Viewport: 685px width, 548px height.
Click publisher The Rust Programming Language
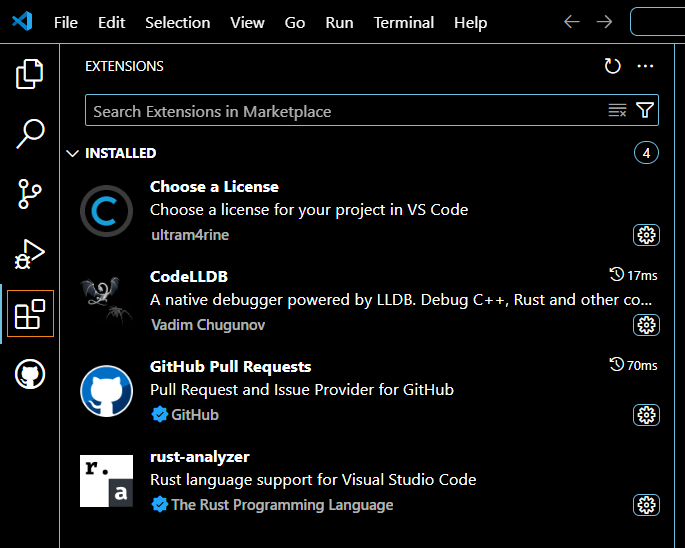click(282, 505)
